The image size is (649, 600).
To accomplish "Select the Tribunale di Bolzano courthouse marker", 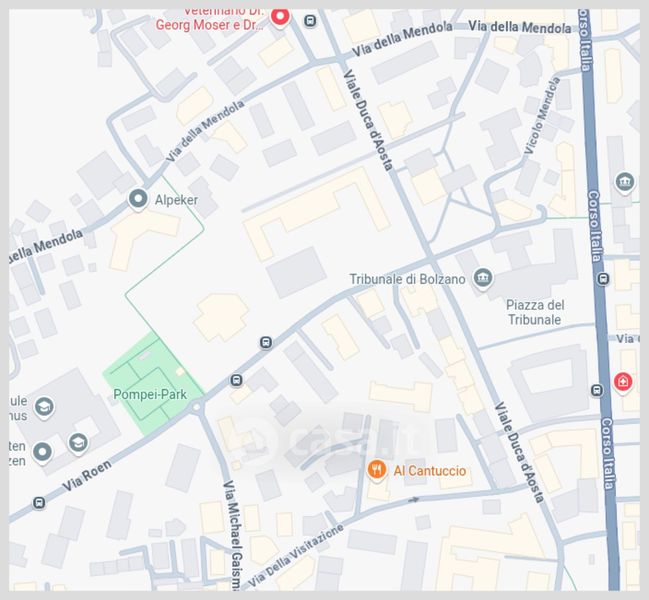I will [483, 278].
